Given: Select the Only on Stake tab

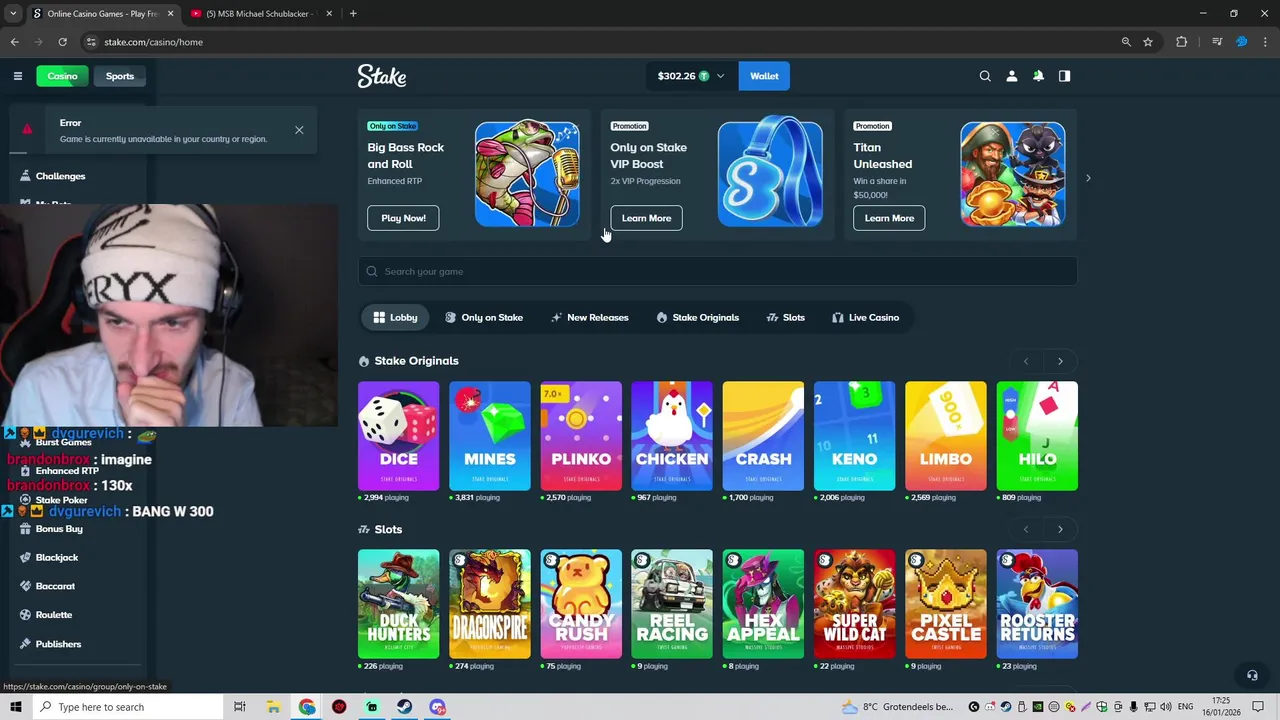Looking at the screenshot, I should click(x=484, y=317).
